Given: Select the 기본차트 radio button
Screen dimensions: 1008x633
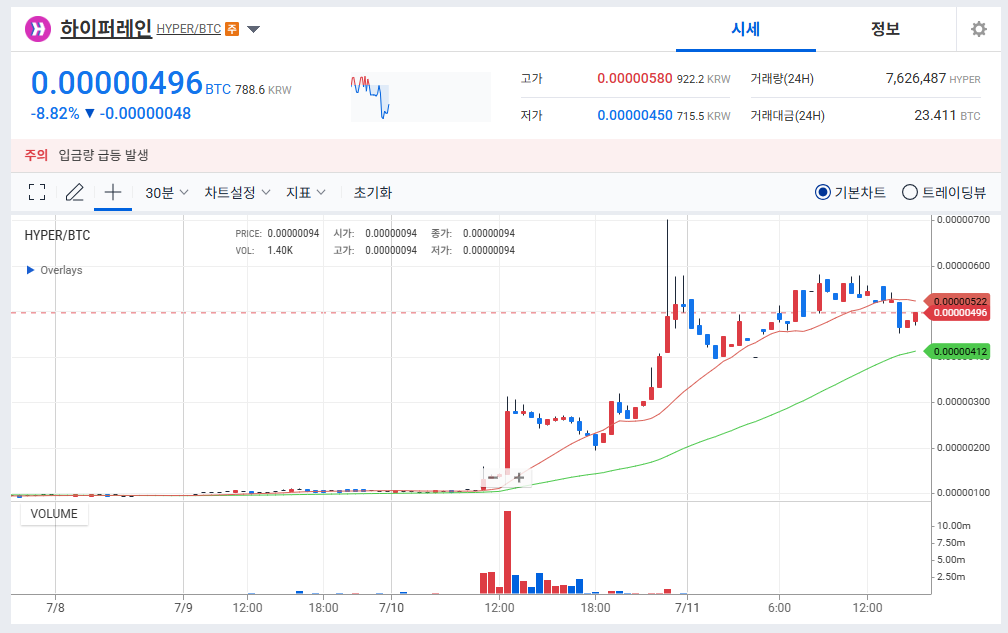Looking at the screenshot, I should click(823, 191).
